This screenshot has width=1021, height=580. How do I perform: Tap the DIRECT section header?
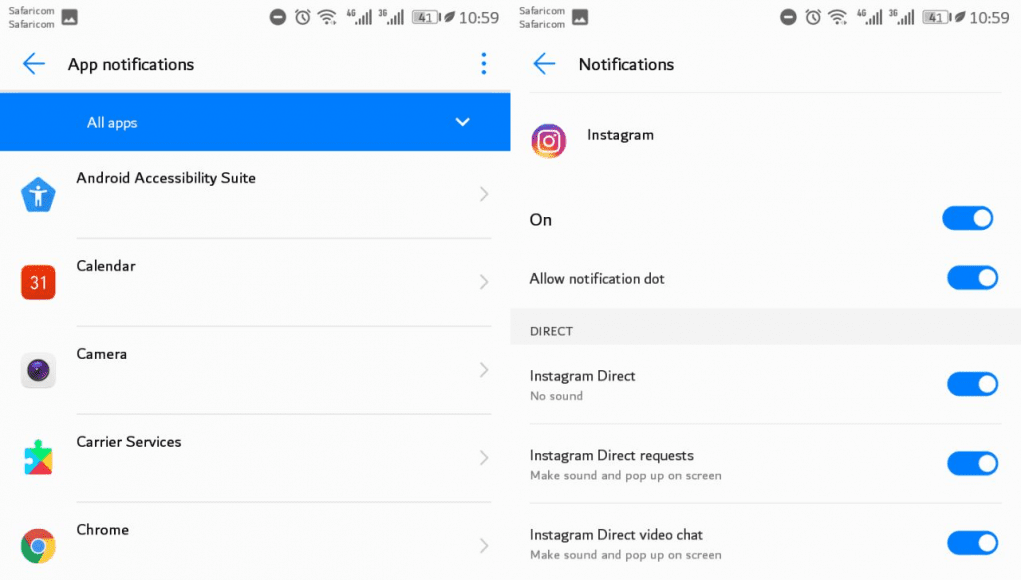tap(551, 331)
